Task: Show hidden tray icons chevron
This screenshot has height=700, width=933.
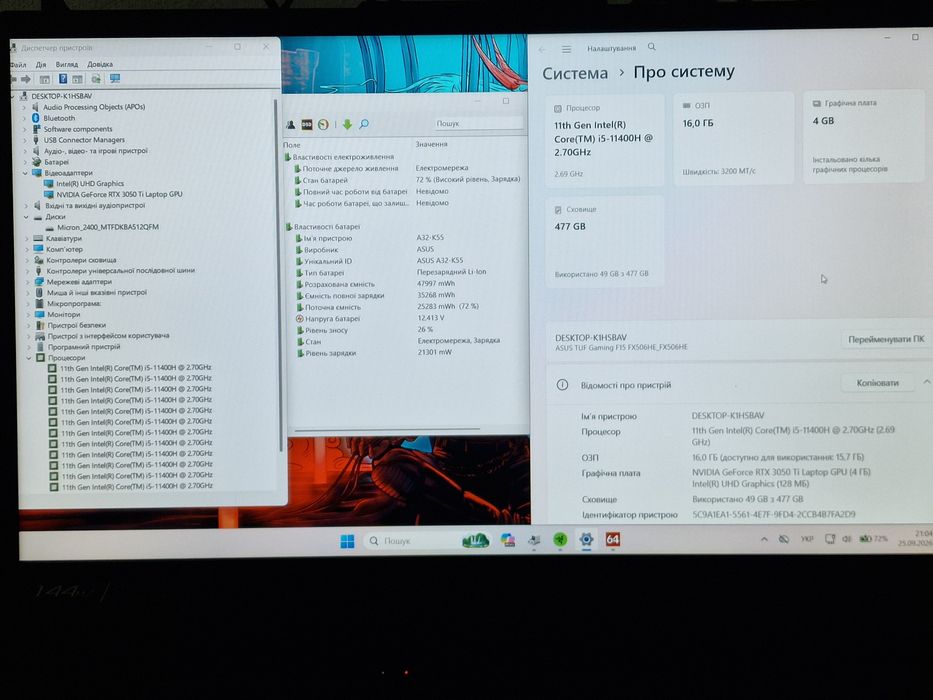Action: pyautogui.click(x=764, y=539)
